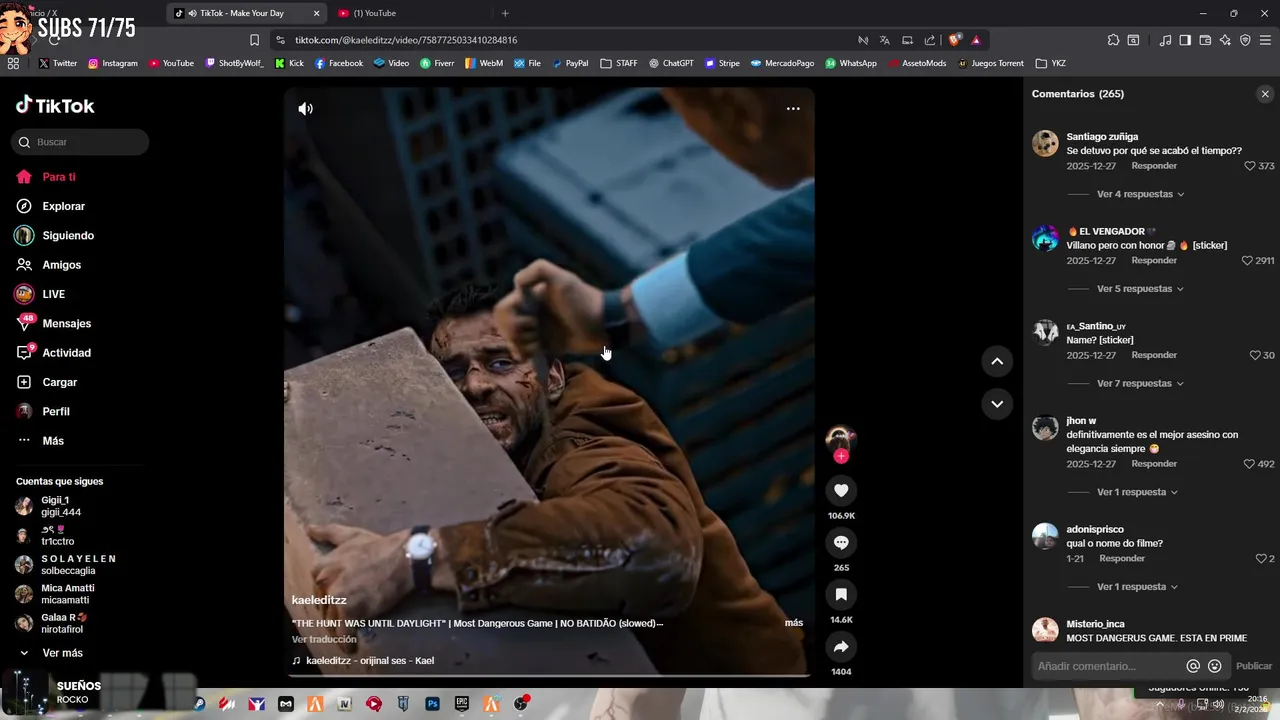The image size is (1280, 720).
Task: Open the ChatGPT bookmark
Action: tap(671, 63)
